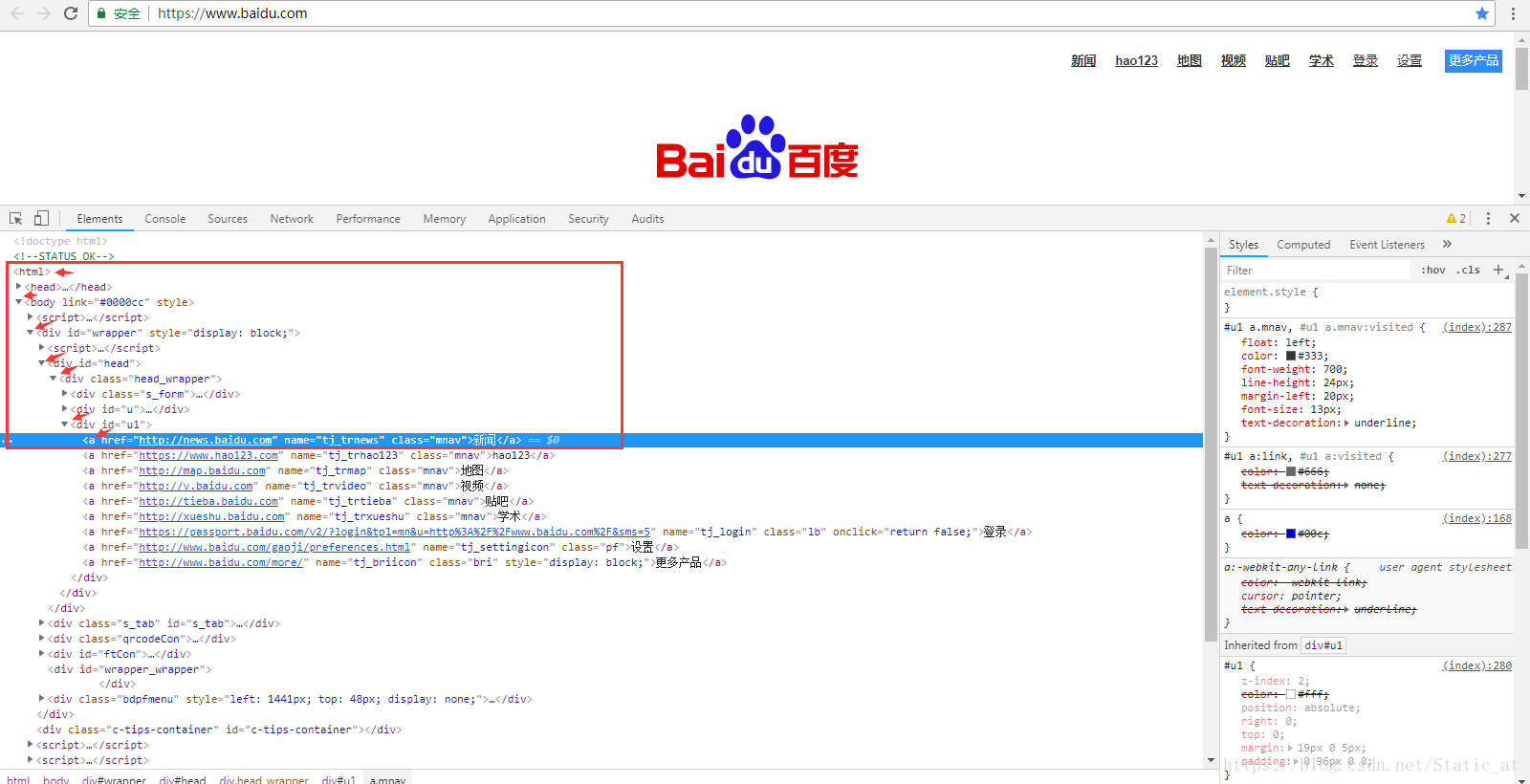The height and width of the screenshot is (784, 1530).
Task: Collapse the div id="head" node
Action: pyautogui.click(x=41, y=363)
